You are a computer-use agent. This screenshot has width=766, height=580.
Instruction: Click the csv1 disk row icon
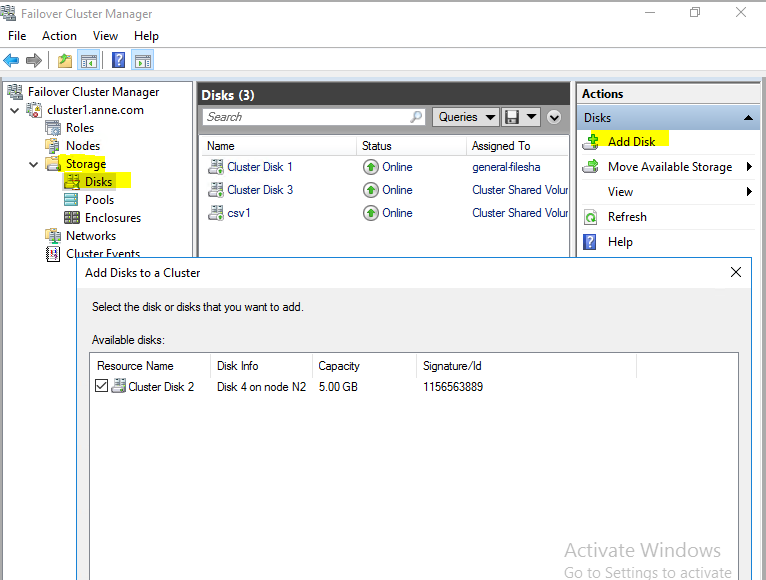215,213
